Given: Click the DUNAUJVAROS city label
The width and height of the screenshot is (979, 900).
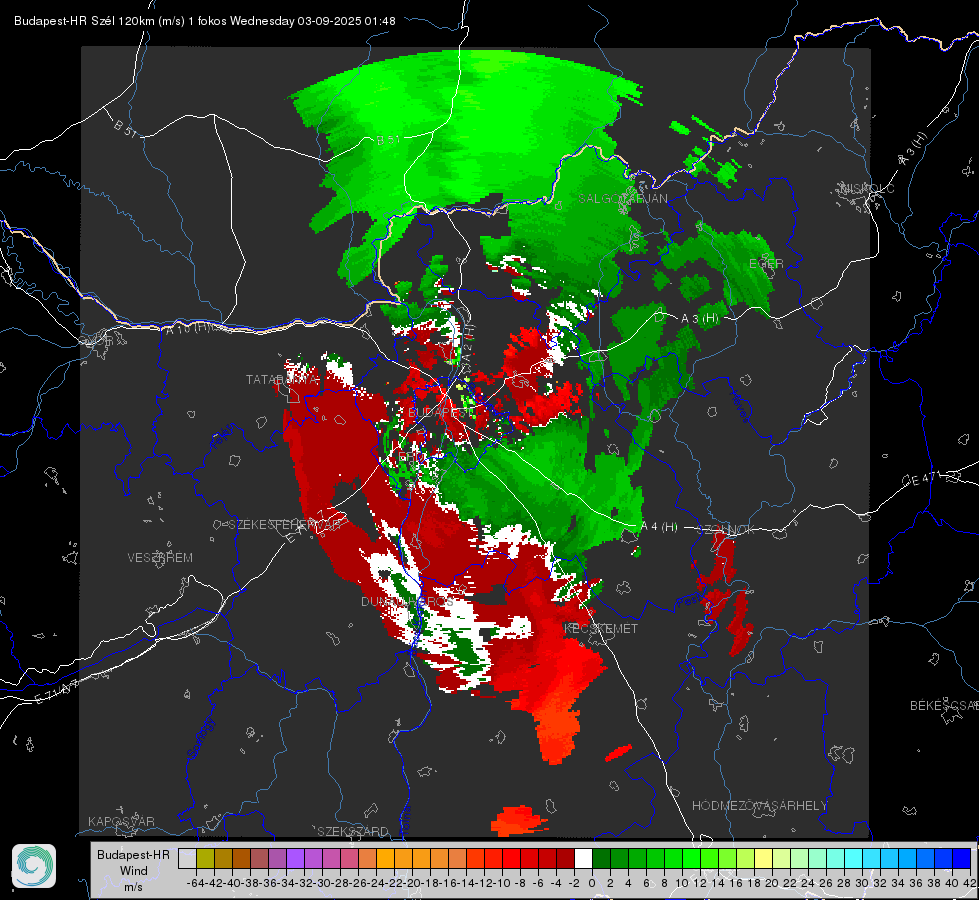Looking at the screenshot, I should click(x=407, y=602).
